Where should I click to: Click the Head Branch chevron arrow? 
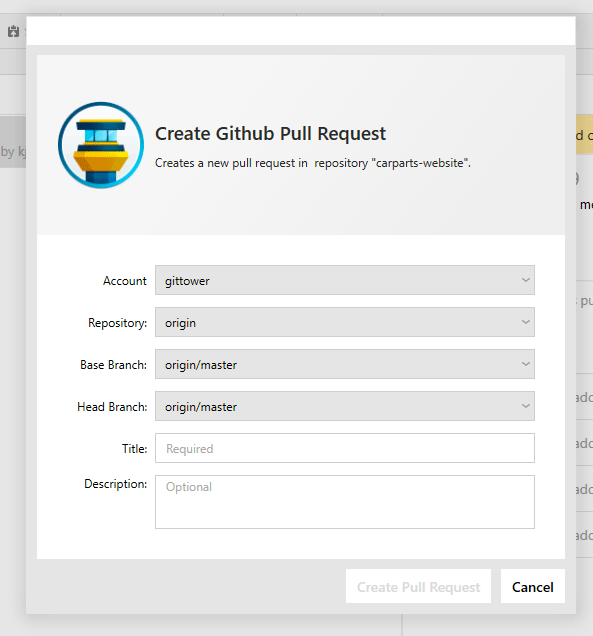[x=526, y=406]
